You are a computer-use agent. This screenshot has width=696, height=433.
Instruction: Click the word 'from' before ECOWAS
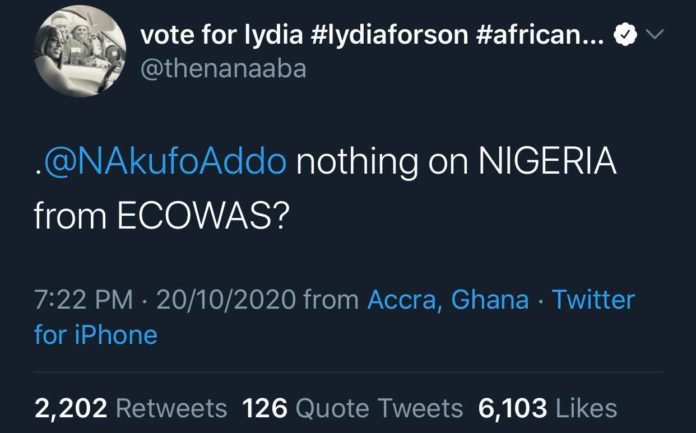click(70, 217)
